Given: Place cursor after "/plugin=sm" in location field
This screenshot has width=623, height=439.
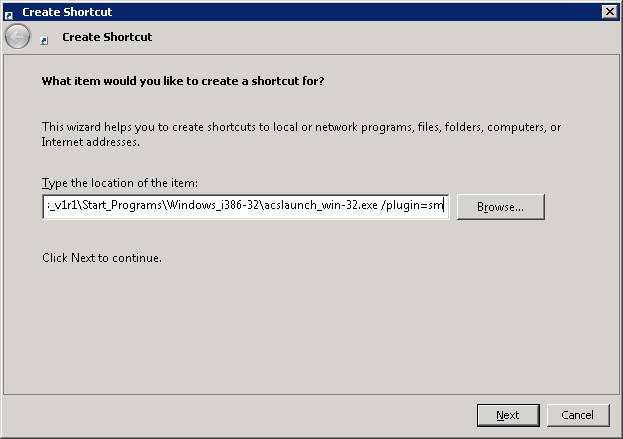Looking at the screenshot, I should coord(444,207).
